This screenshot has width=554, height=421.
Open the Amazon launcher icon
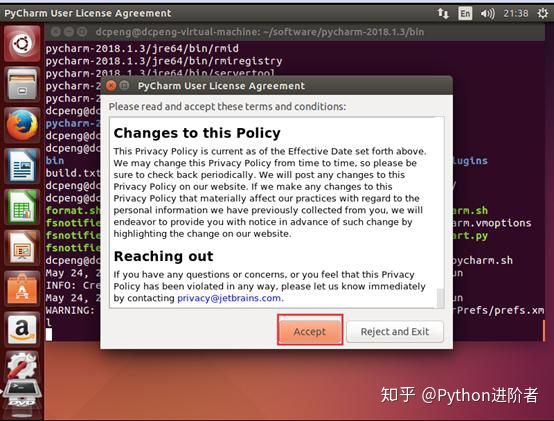(x=22, y=329)
